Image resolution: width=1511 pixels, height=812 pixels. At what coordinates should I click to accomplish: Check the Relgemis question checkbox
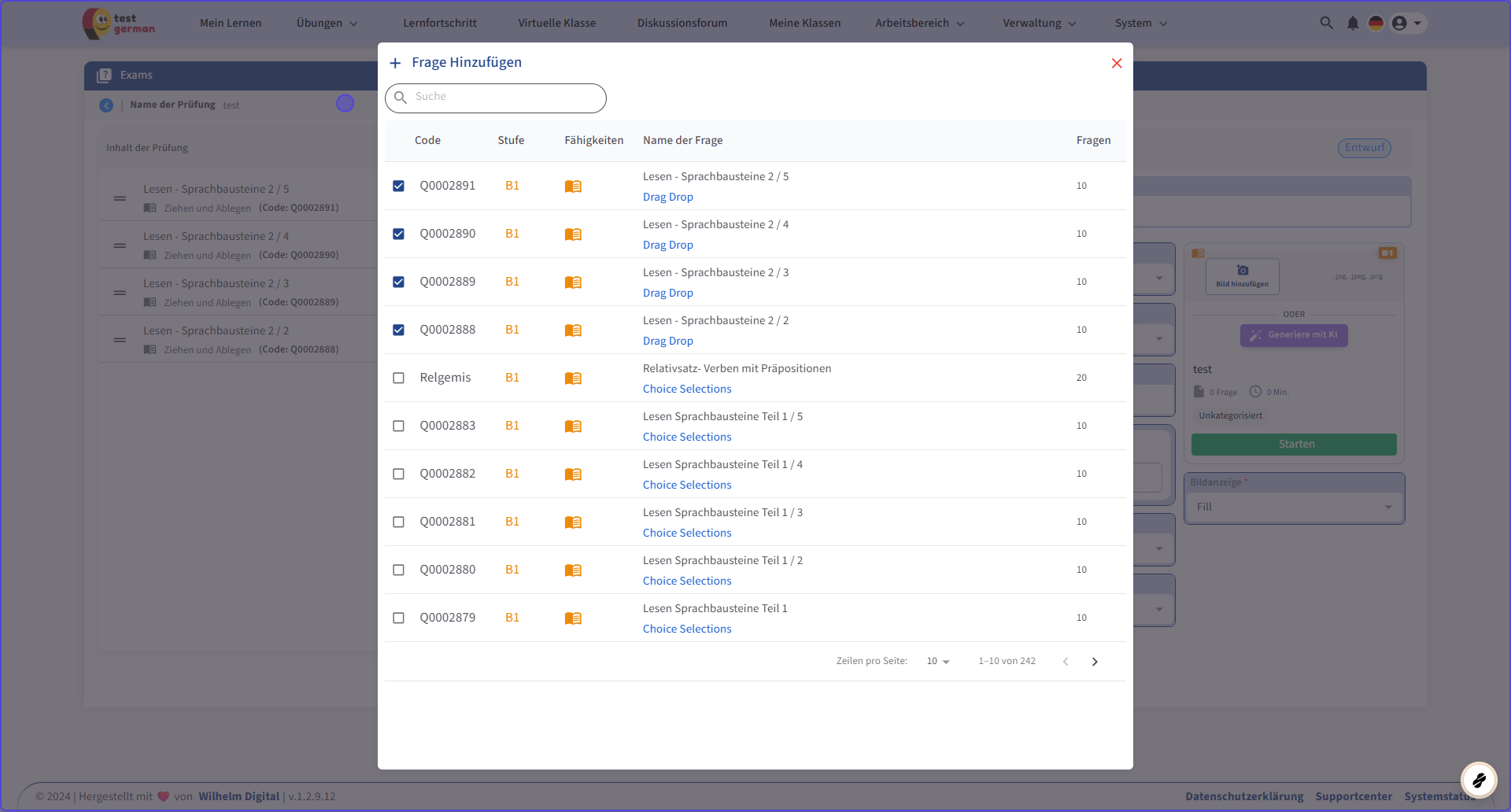[398, 378]
